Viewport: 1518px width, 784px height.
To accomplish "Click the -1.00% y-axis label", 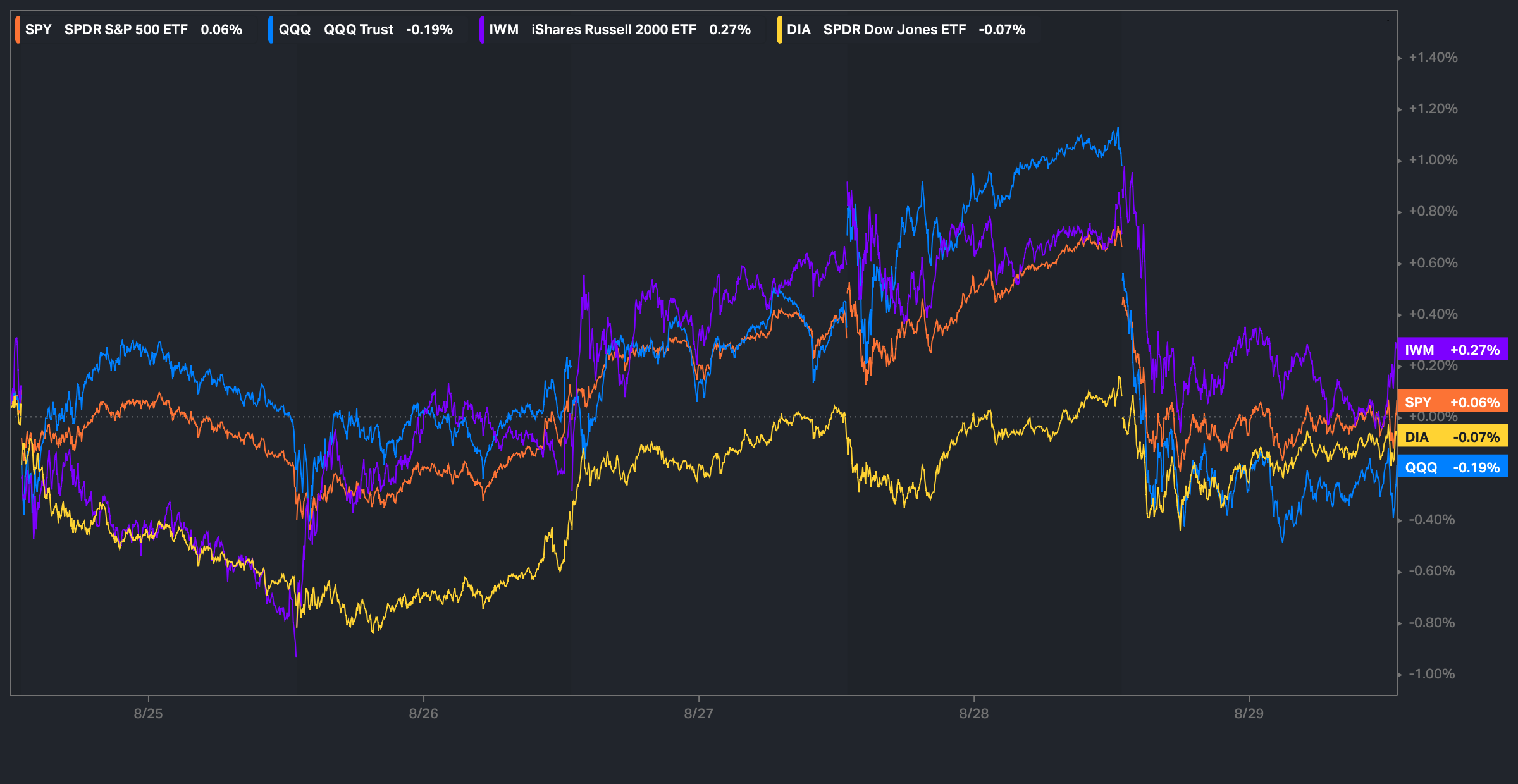I will (x=1431, y=674).
